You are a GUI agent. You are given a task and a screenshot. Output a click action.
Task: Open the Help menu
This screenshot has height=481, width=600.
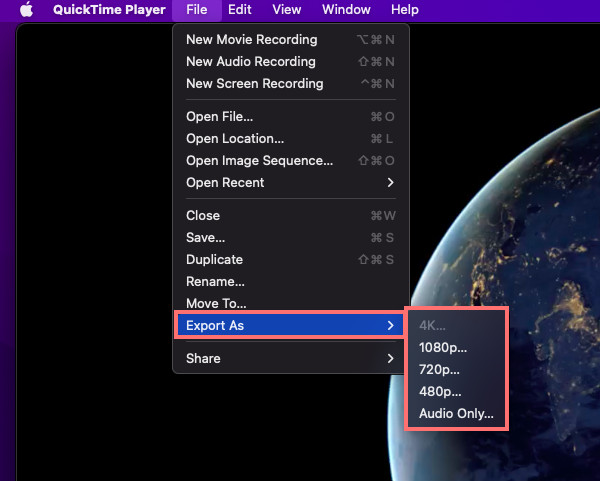pos(405,10)
